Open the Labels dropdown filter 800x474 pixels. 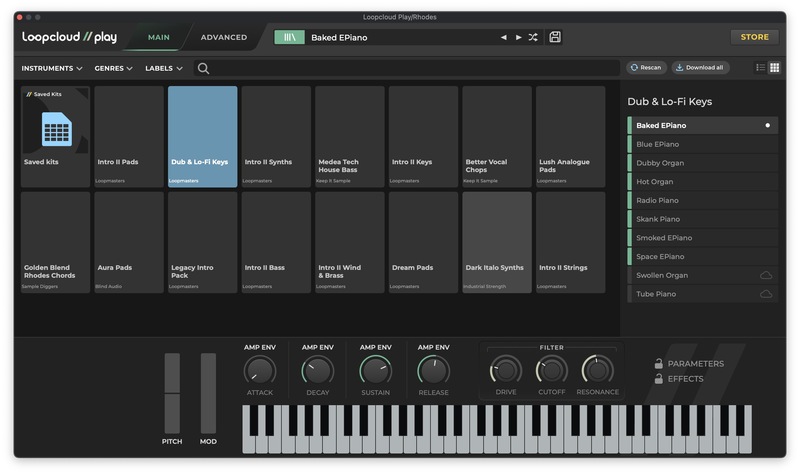(x=164, y=68)
